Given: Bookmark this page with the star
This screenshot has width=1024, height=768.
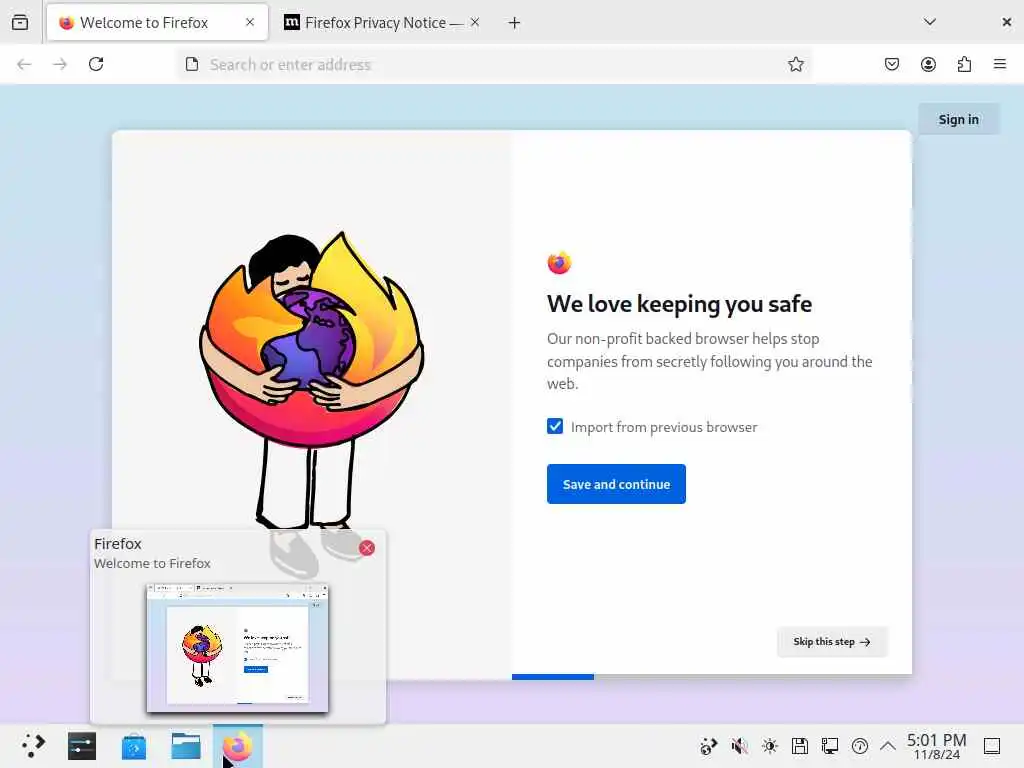Looking at the screenshot, I should pyautogui.click(x=795, y=64).
